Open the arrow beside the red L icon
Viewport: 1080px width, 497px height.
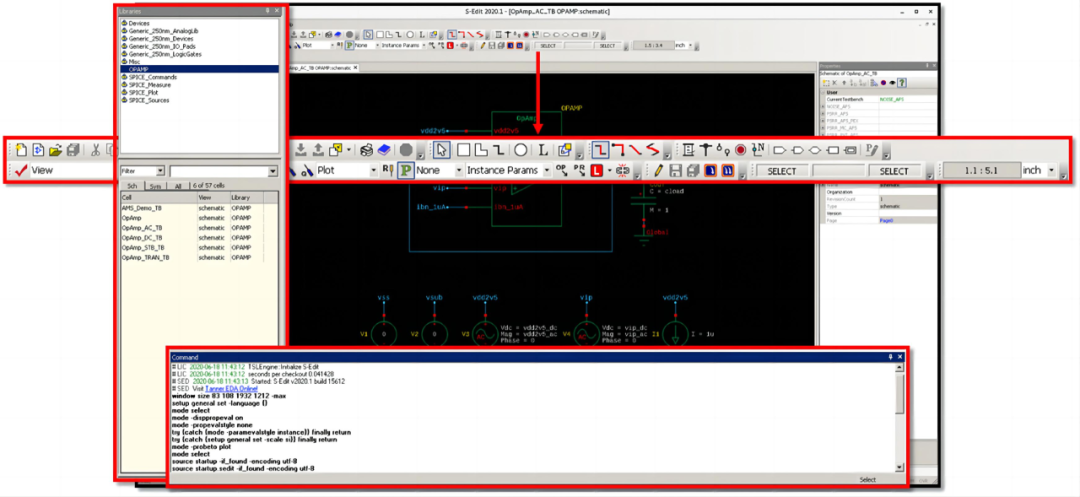click(610, 170)
